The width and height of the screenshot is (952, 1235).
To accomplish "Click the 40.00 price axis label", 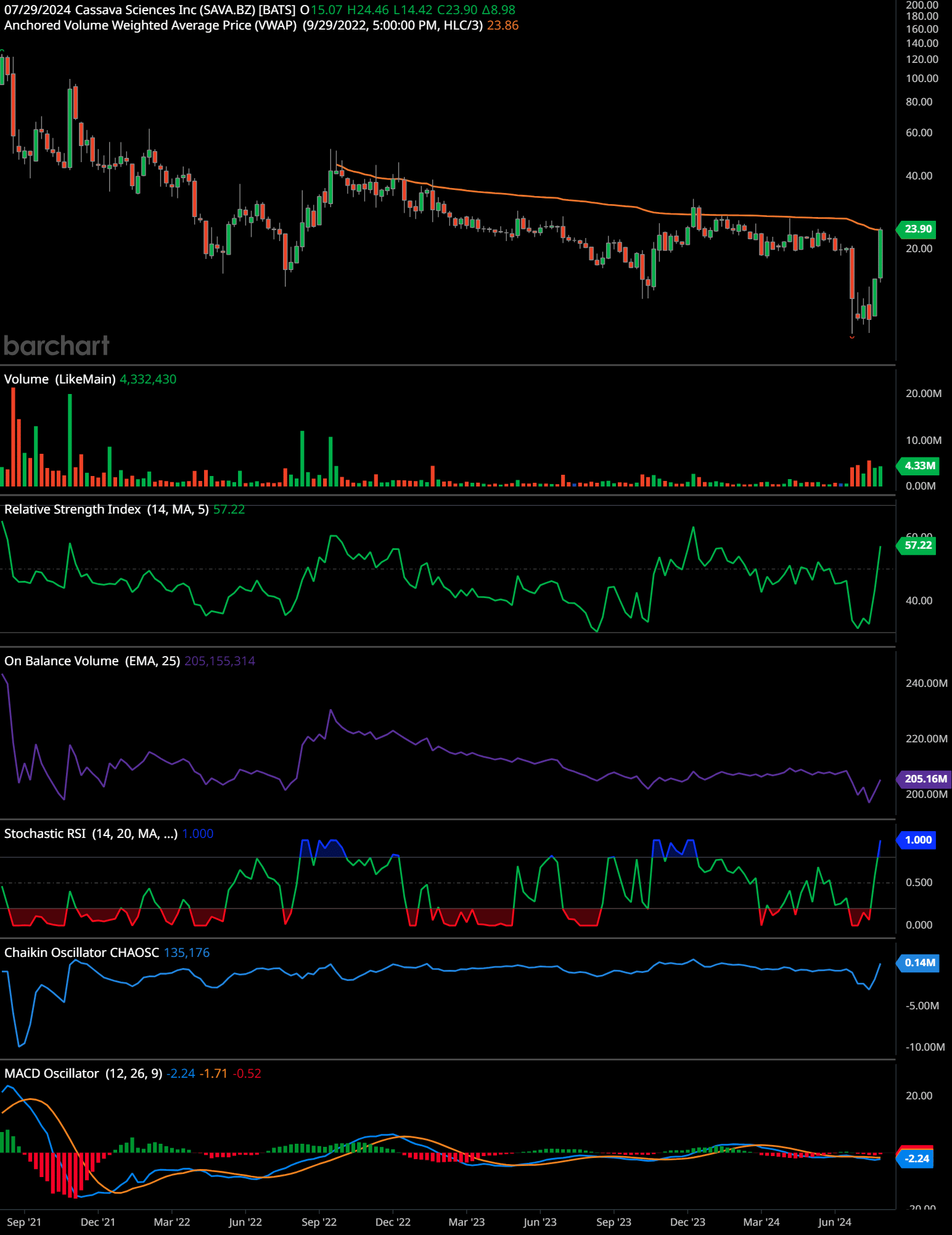I will pos(919,176).
